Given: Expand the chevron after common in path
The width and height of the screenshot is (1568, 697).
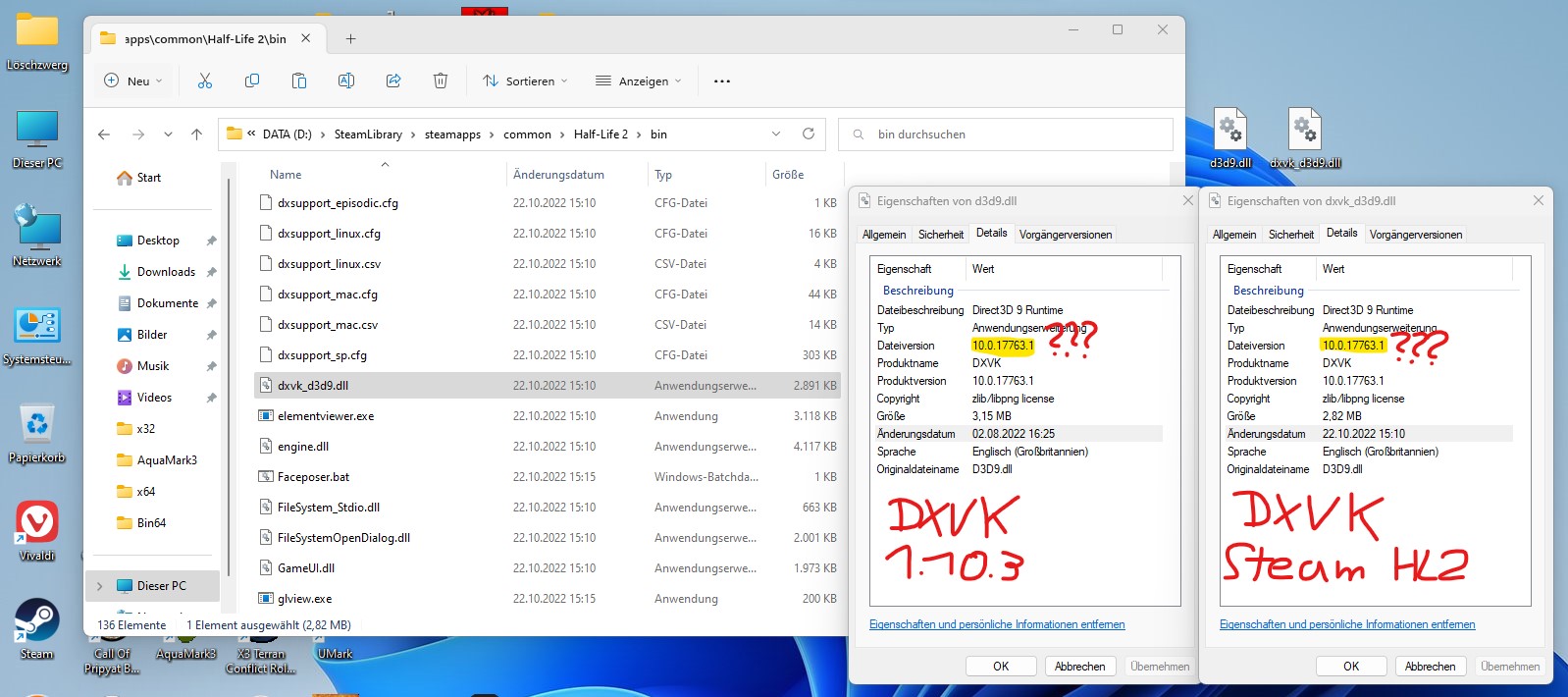Looking at the screenshot, I should point(562,134).
